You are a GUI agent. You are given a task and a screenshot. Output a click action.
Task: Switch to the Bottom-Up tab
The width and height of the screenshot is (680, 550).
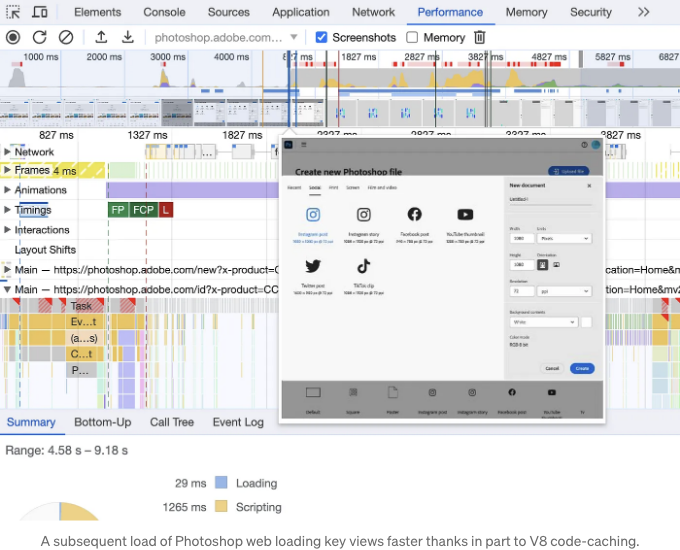(103, 422)
